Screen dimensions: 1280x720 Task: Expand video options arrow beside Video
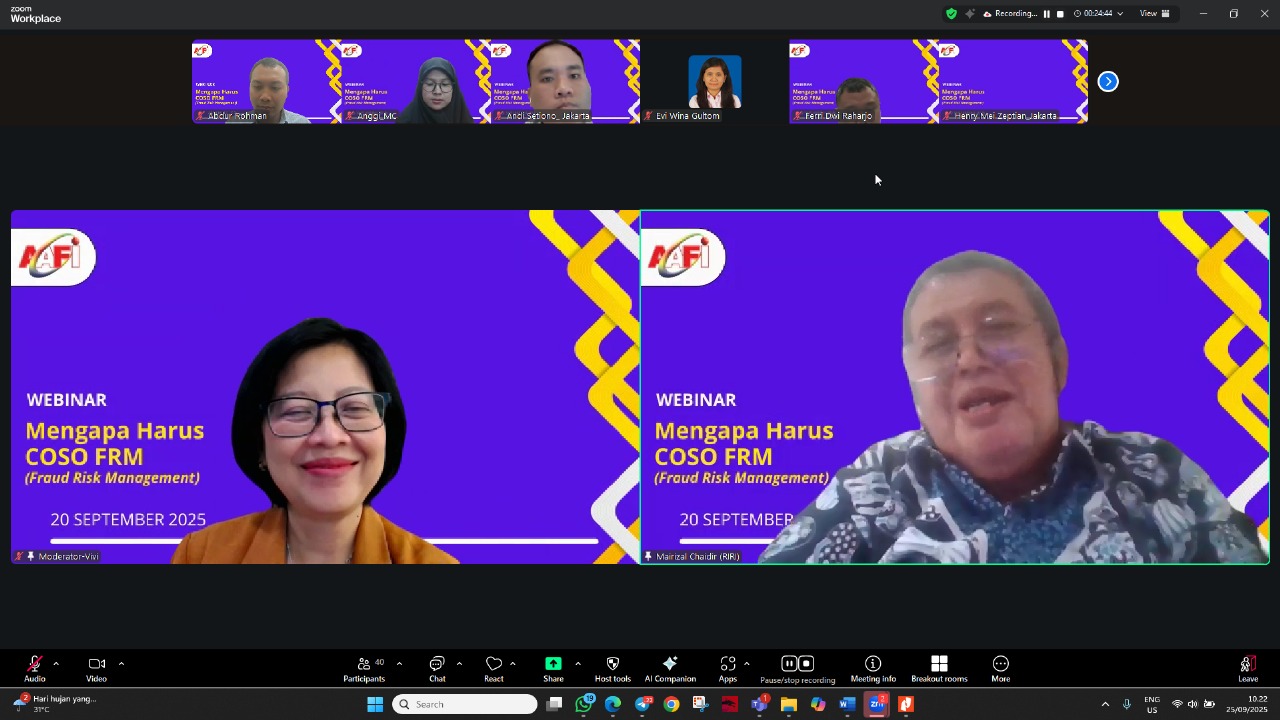[122, 664]
